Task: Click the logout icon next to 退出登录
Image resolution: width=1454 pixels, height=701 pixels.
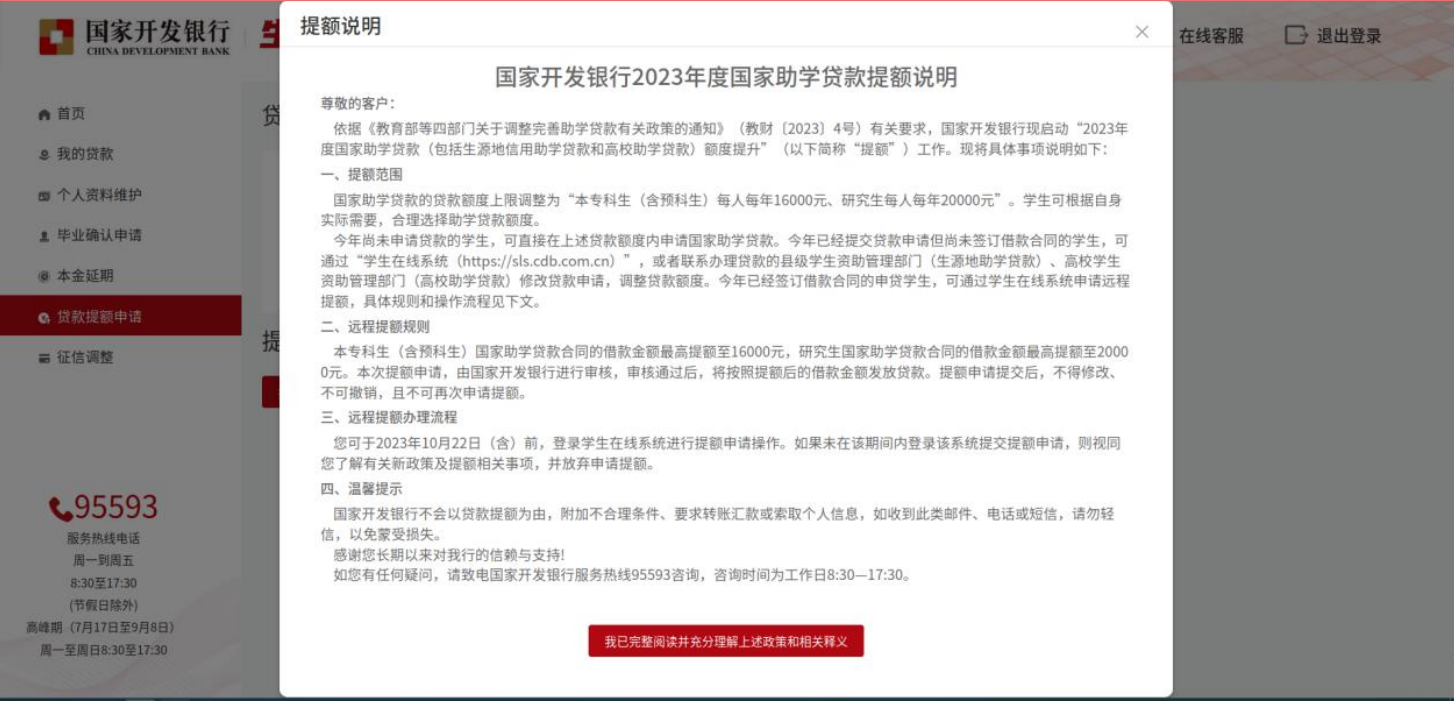Action: pyautogui.click(x=1295, y=36)
